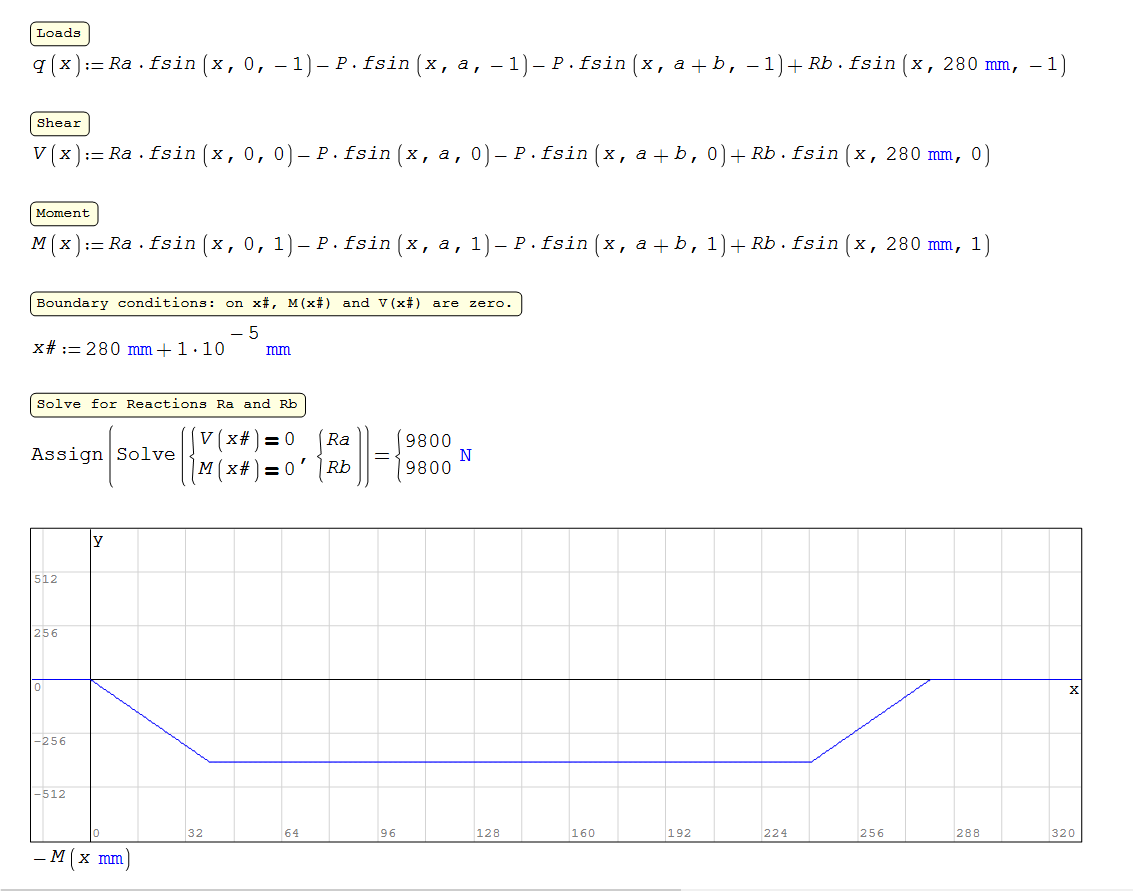The width and height of the screenshot is (1133, 891).
Task: Select the x# variable definition
Action: point(160,349)
